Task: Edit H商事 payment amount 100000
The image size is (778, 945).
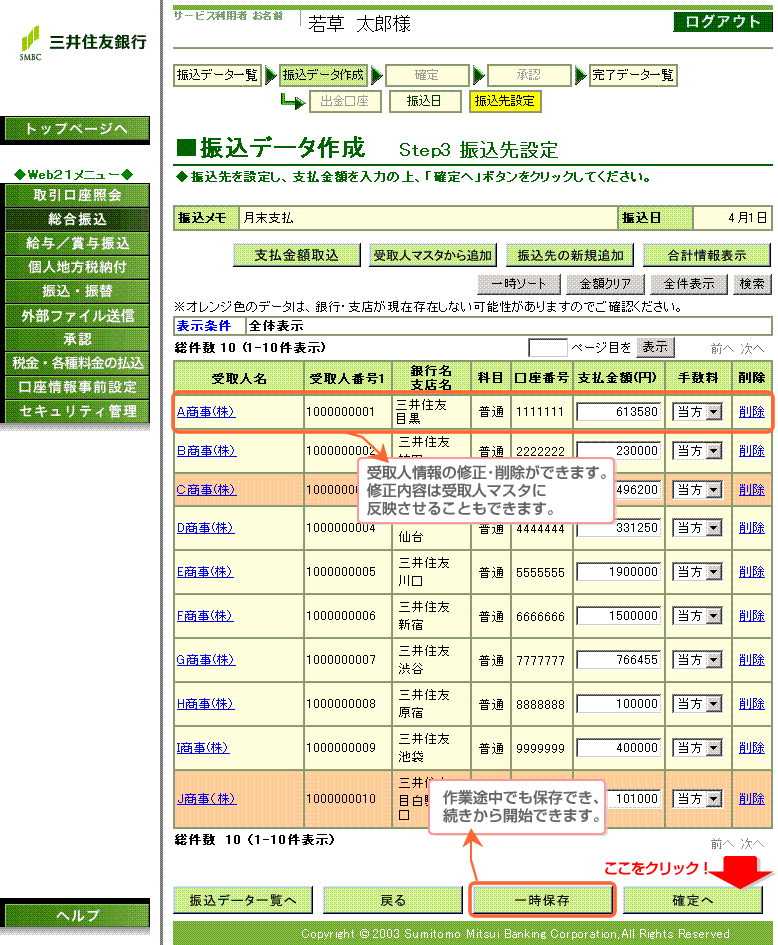Action: [x=619, y=704]
